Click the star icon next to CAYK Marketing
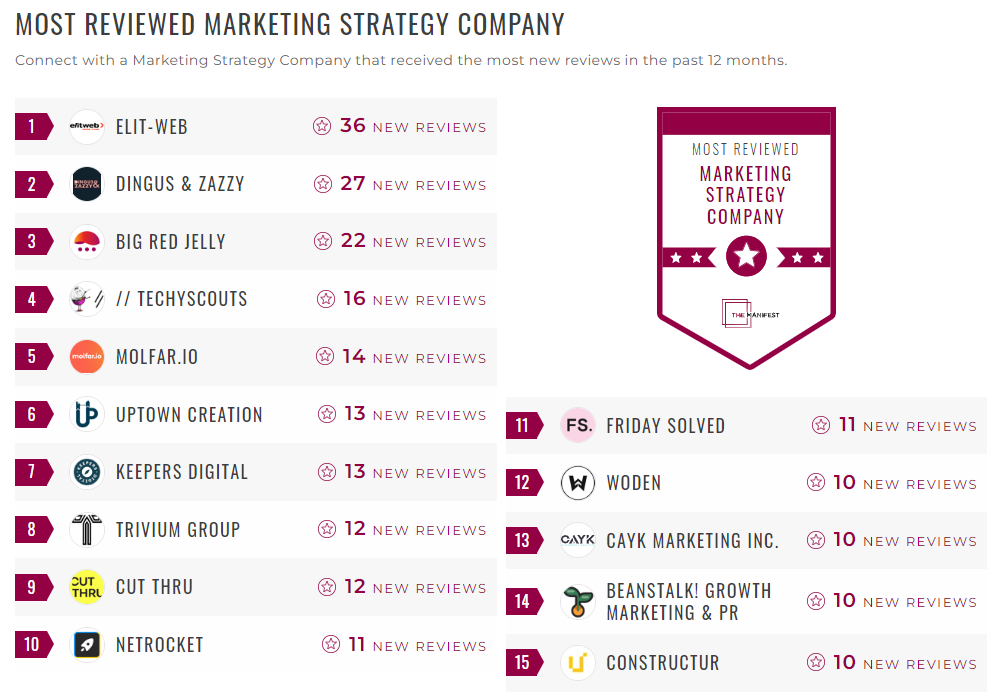The width and height of the screenshot is (991, 694). [816, 540]
